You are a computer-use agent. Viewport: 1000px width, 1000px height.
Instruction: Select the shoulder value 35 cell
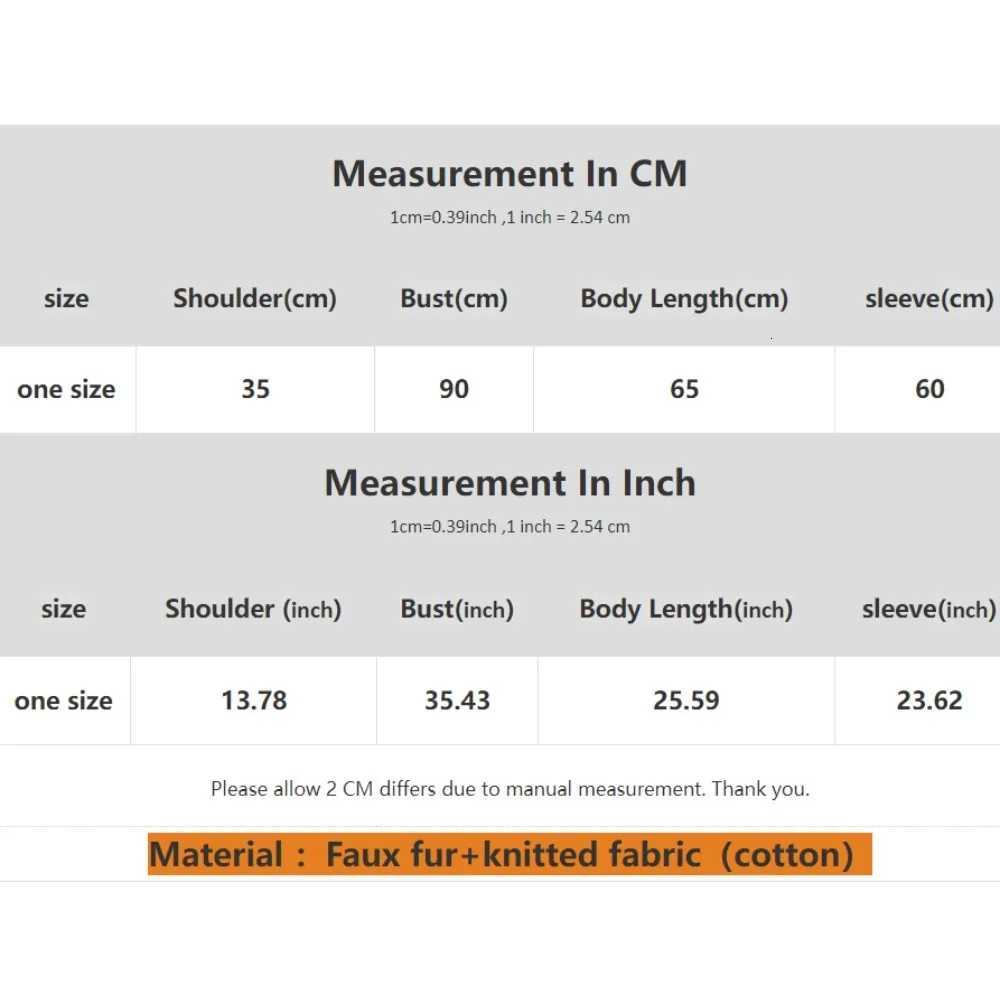tap(255, 389)
